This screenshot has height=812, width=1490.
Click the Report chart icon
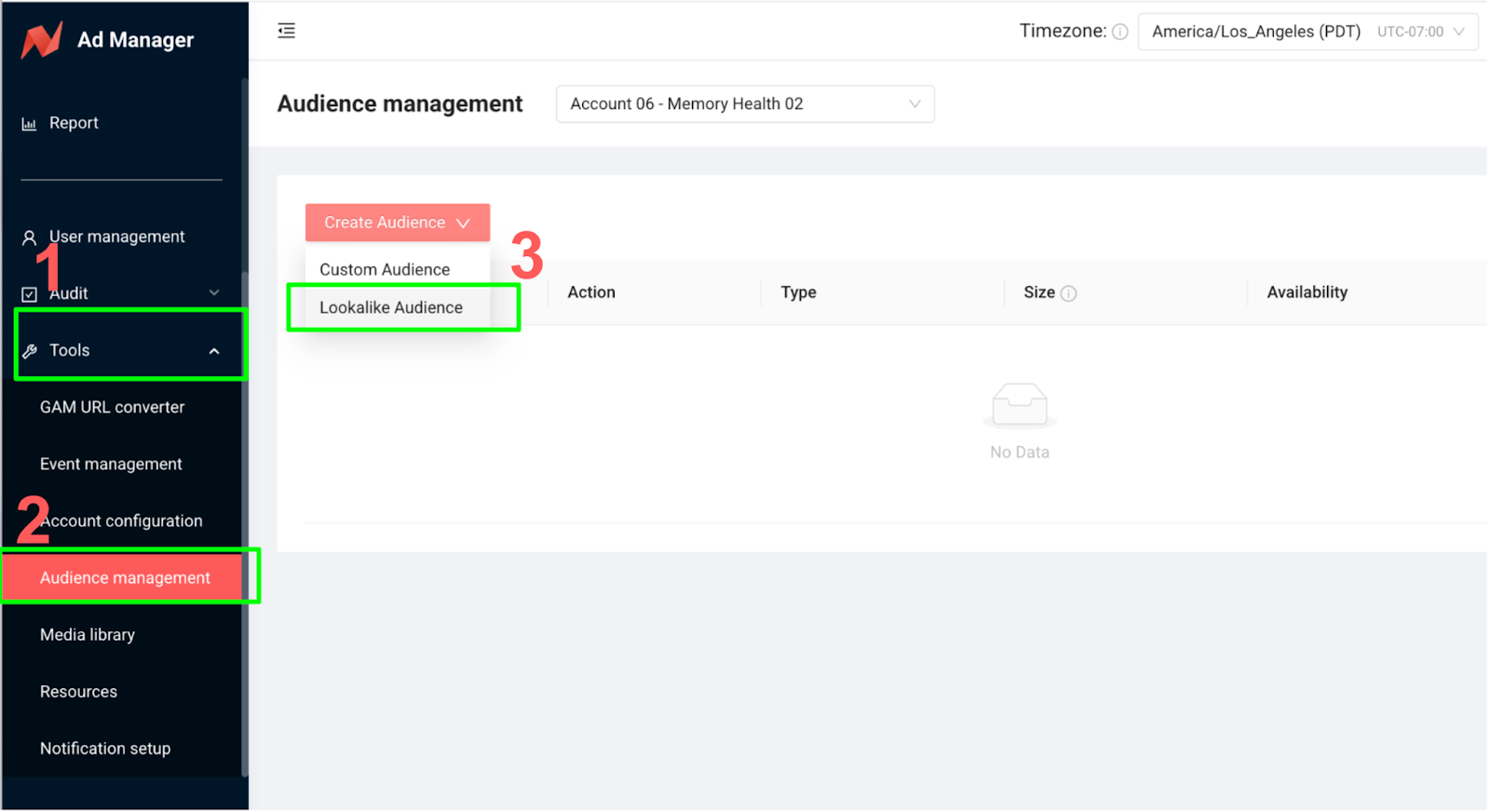coord(30,124)
